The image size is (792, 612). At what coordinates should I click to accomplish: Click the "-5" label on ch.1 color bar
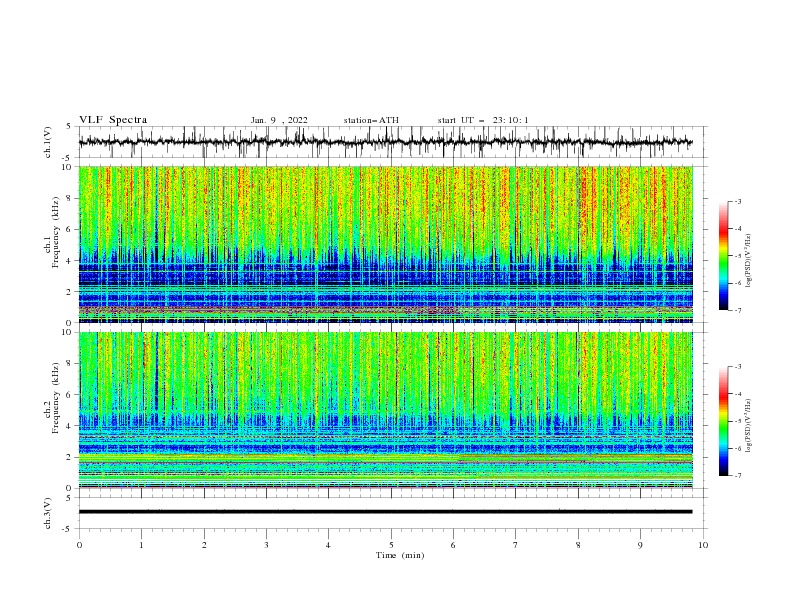click(x=738, y=256)
